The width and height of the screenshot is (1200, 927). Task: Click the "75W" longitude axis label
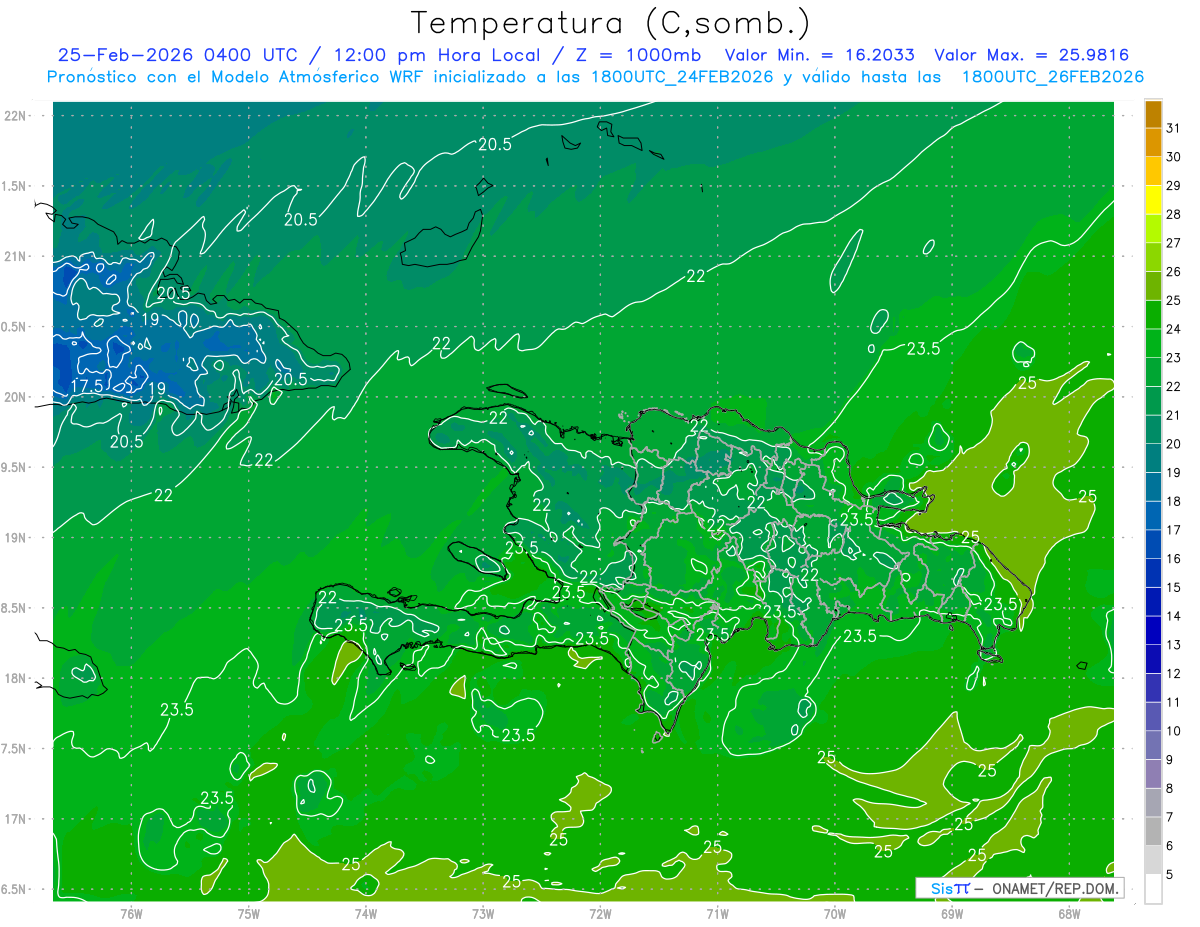249,913
